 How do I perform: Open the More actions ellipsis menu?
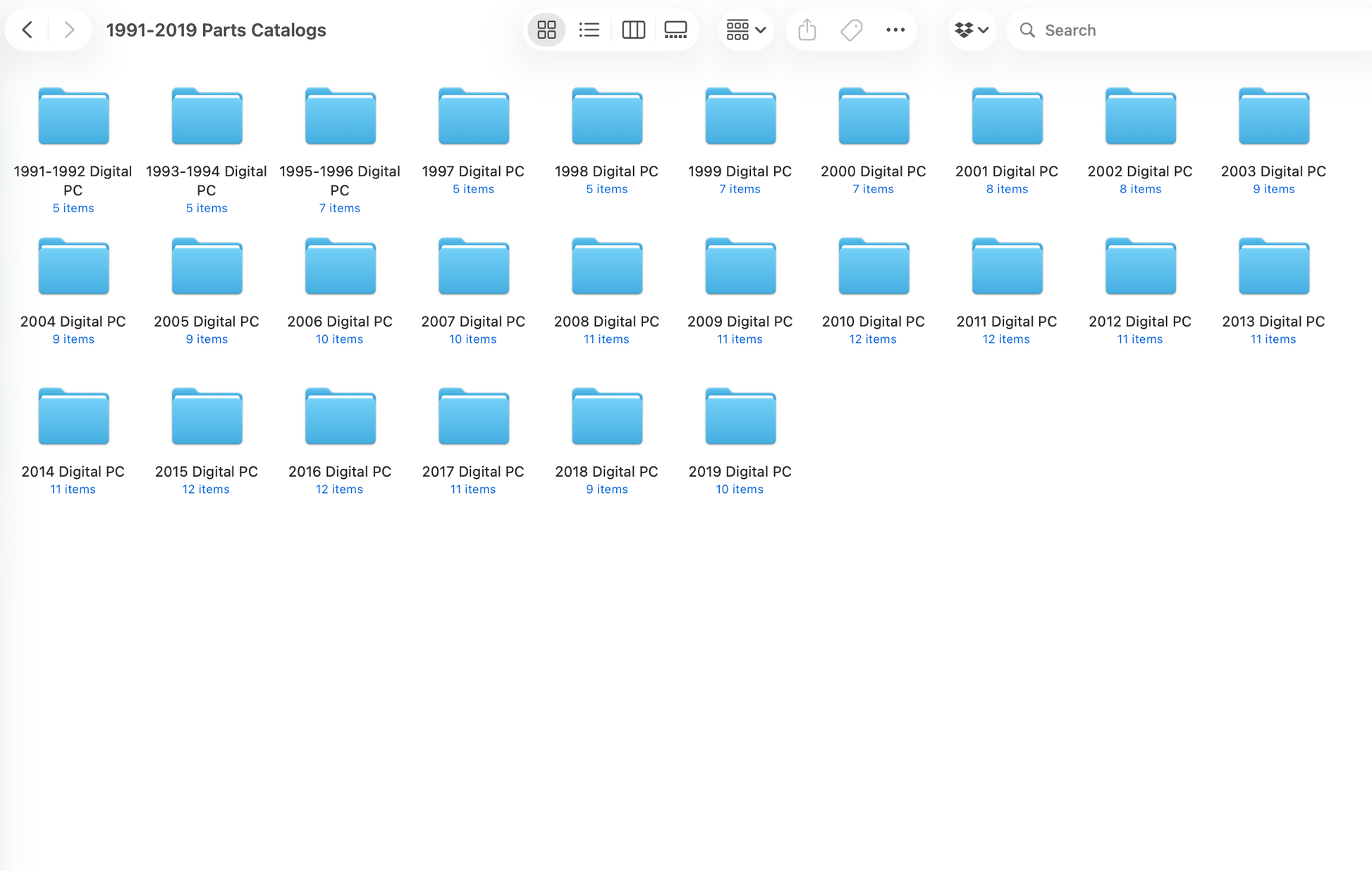[x=895, y=30]
